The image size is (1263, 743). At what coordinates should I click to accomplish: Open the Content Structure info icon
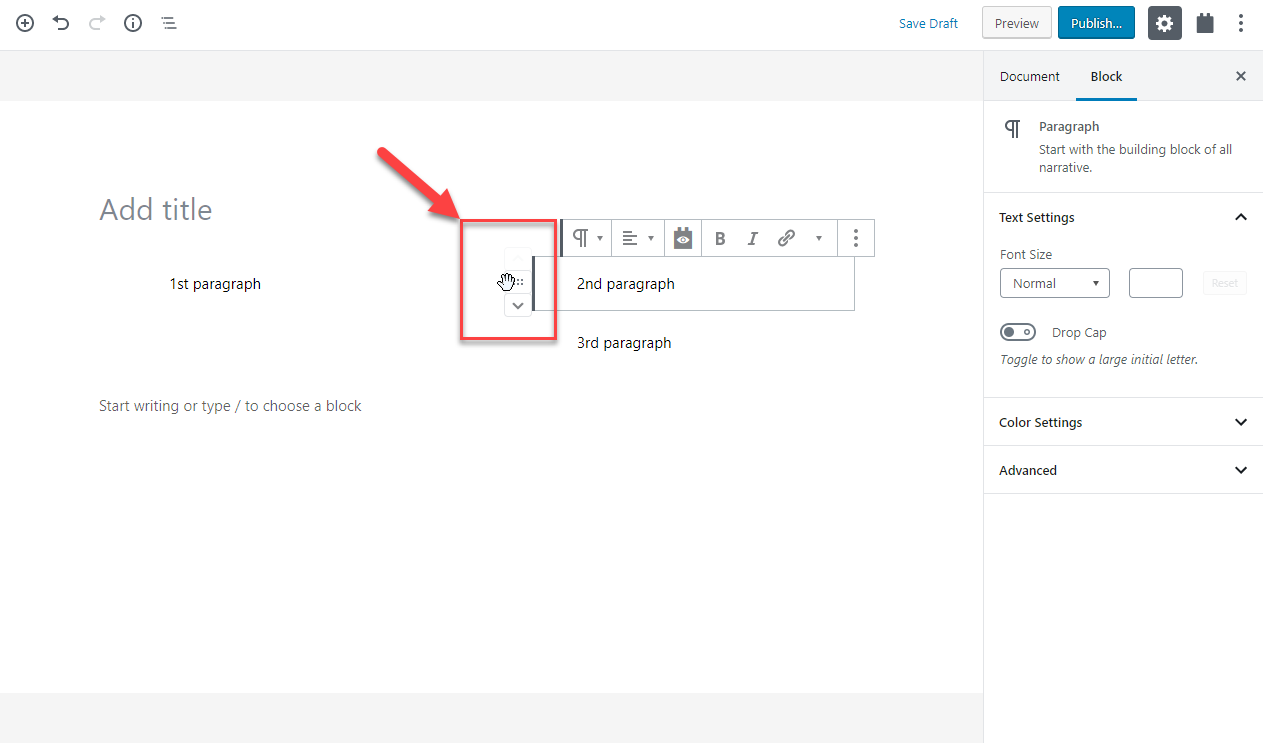tap(132, 23)
